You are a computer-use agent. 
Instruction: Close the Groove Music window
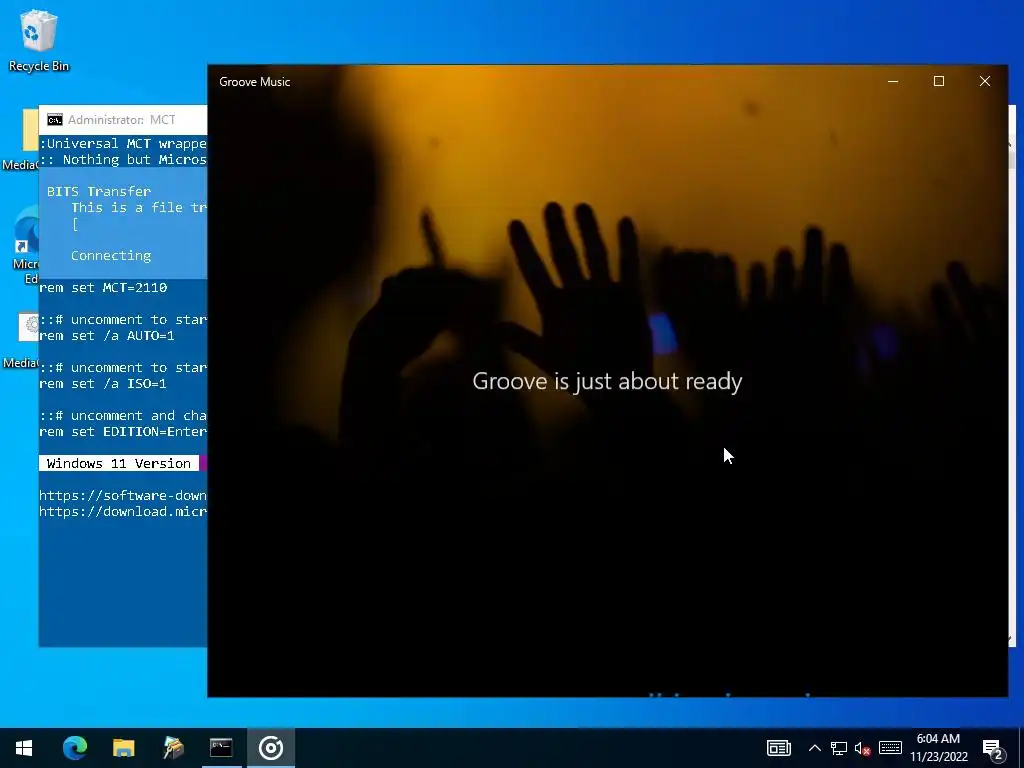pyautogui.click(x=985, y=82)
